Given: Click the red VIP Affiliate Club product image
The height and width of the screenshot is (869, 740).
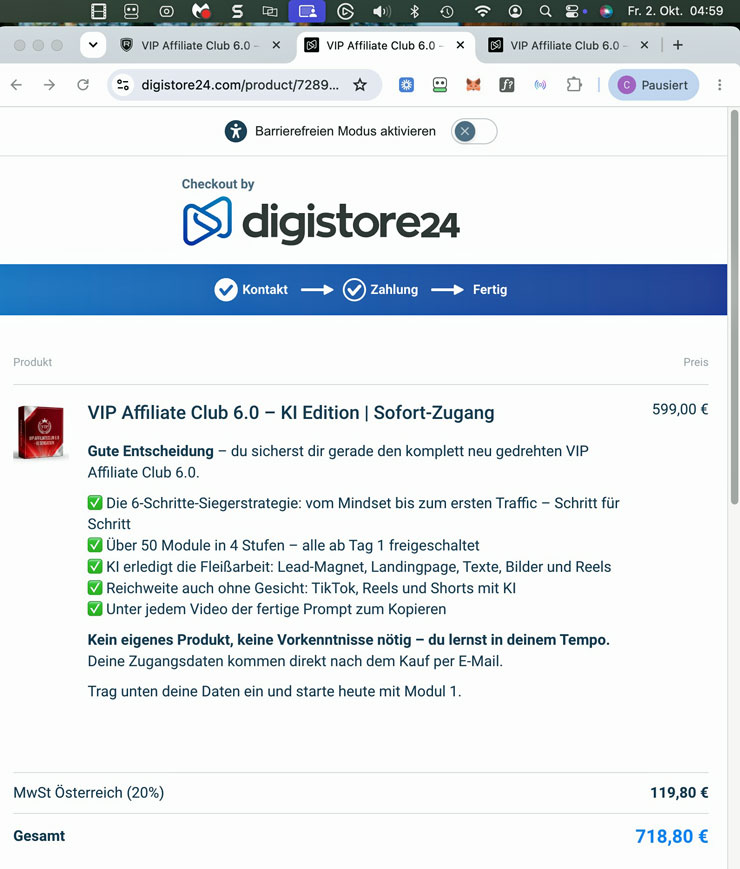Looking at the screenshot, I should point(40,432).
